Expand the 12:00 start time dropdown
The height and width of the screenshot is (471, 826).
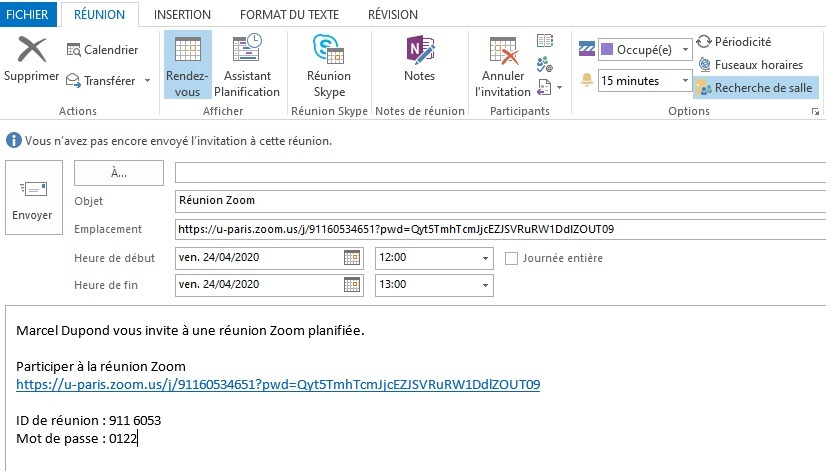484,258
